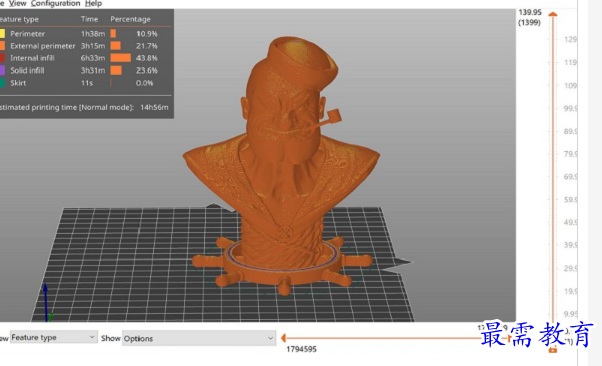Open the Show Options dropdown
The image size is (602, 366).
coord(199,338)
